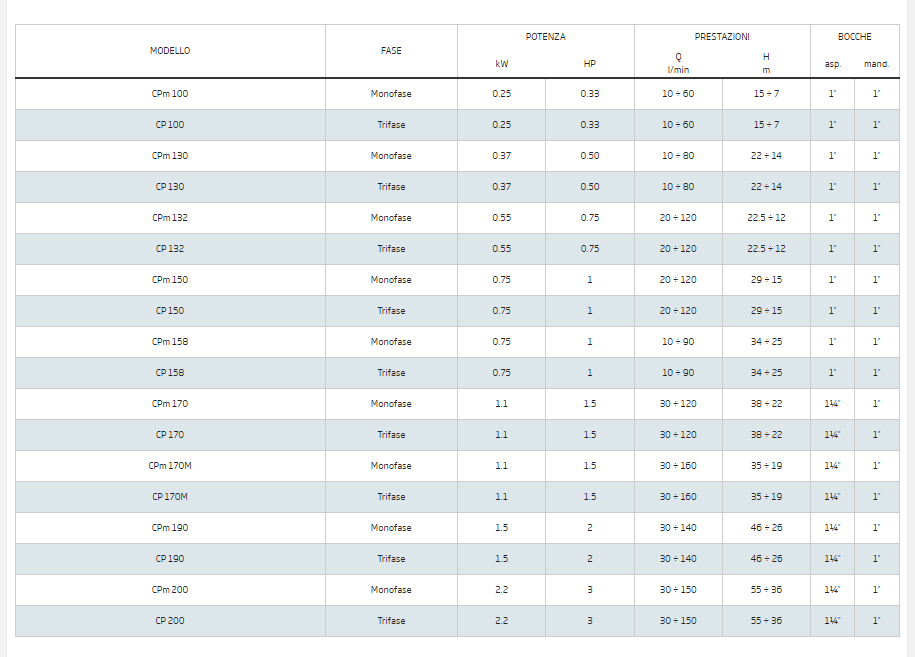Click the CP 170 model name
Viewport: 915px width, 657px height.
click(x=170, y=435)
